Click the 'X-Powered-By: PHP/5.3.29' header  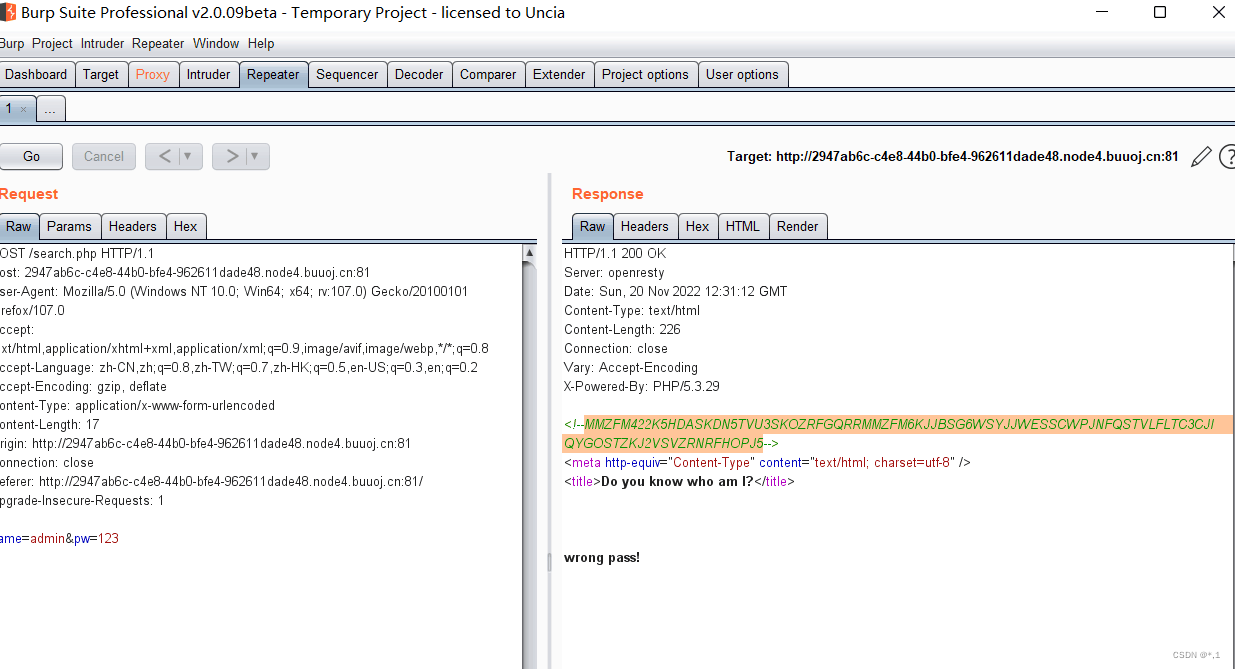pyautogui.click(x=642, y=386)
